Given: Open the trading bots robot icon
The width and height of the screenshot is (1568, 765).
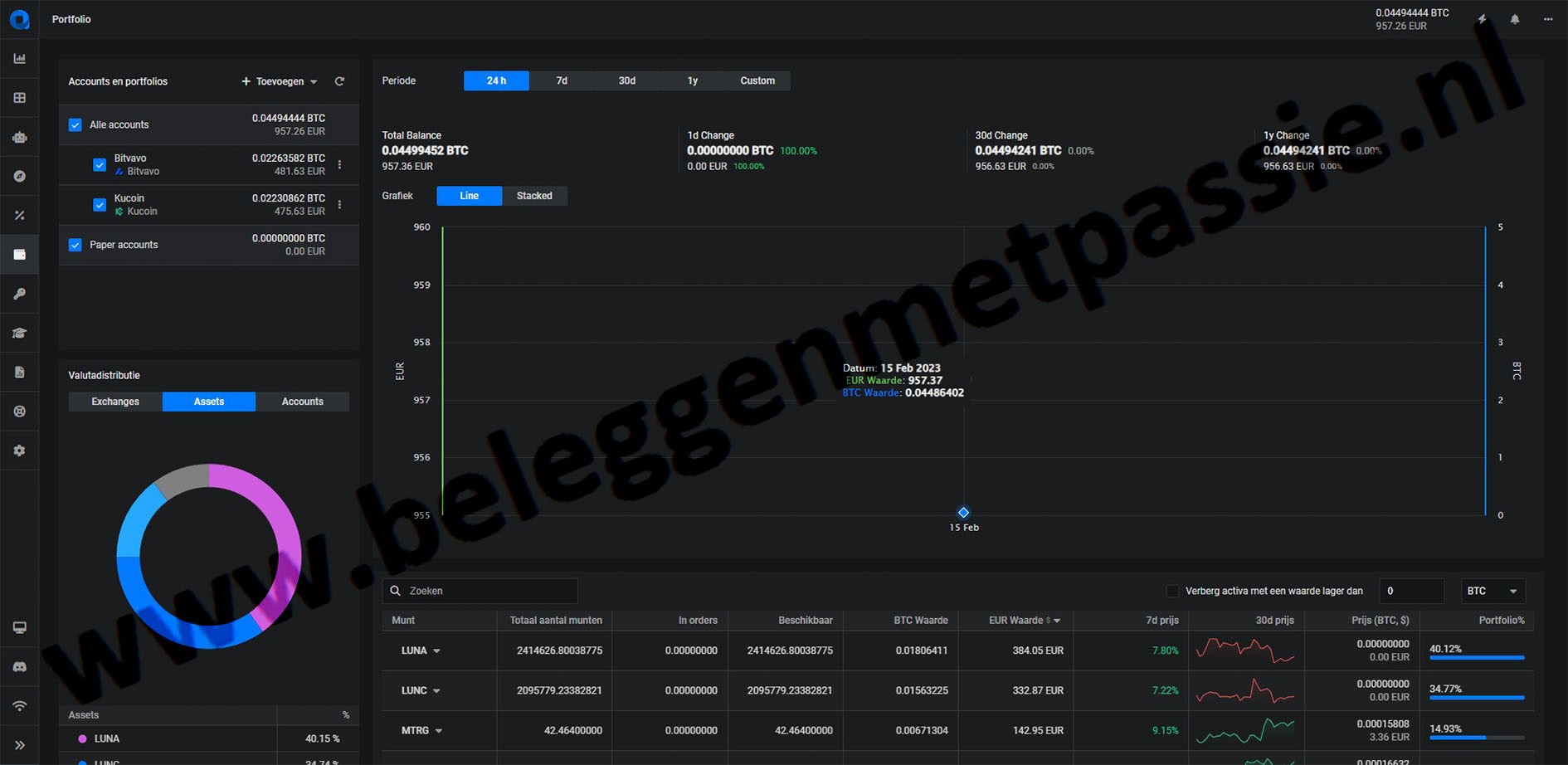Looking at the screenshot, I should [19, 137].
